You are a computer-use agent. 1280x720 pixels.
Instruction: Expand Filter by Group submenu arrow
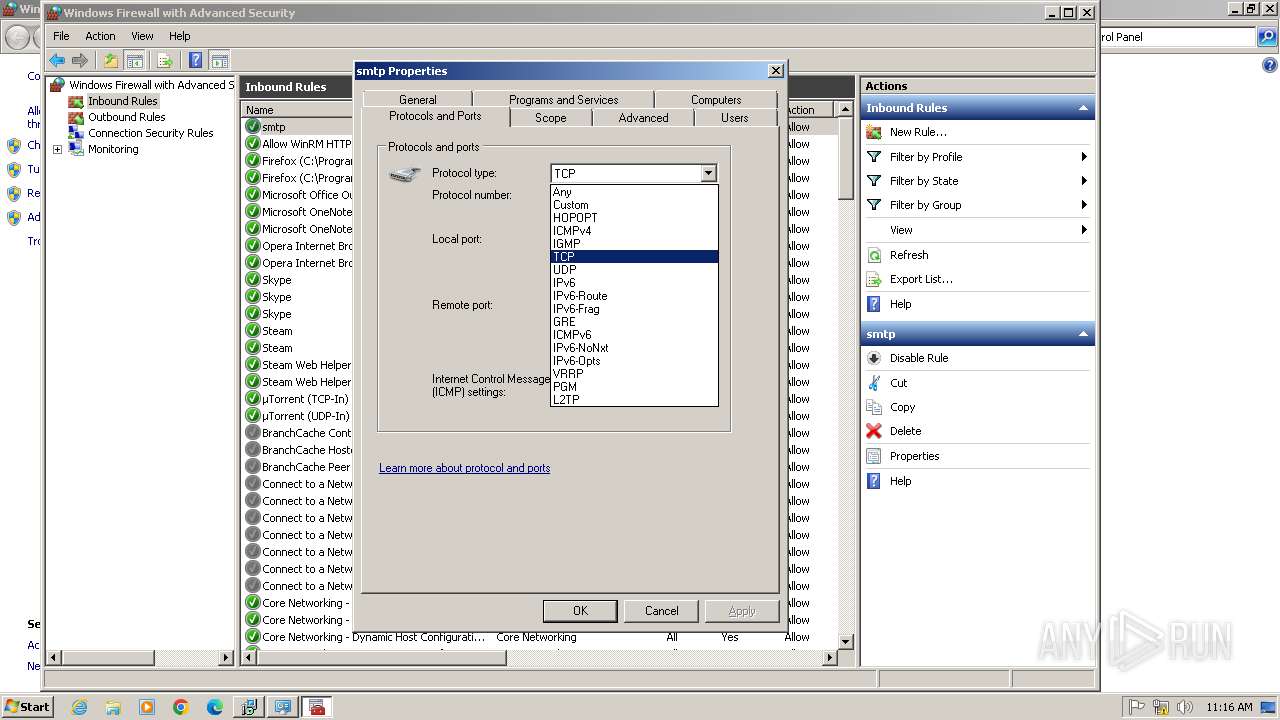point(1084,205)
